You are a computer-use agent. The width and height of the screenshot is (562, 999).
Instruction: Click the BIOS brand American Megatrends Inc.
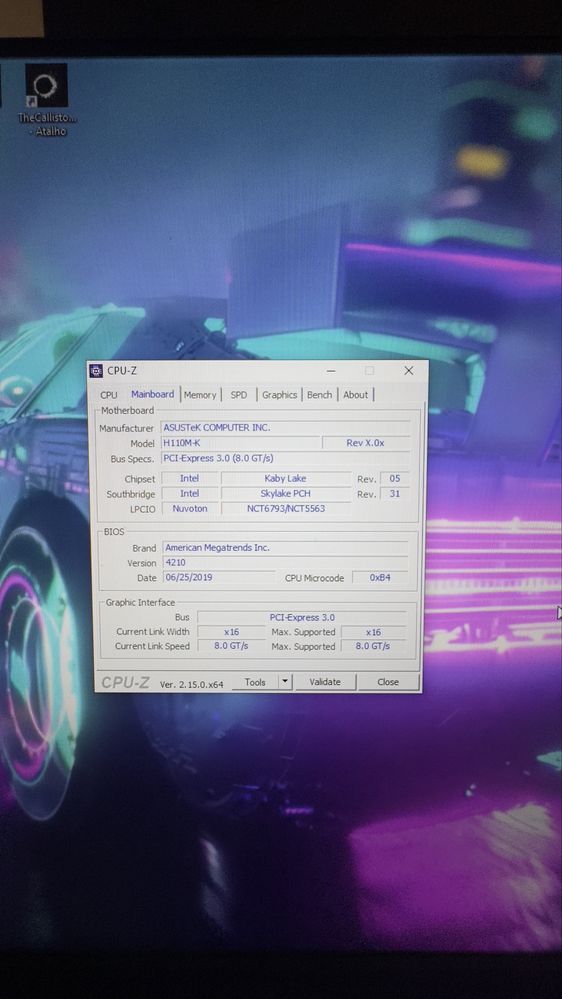pyautogui.click(x=285, y=548)
